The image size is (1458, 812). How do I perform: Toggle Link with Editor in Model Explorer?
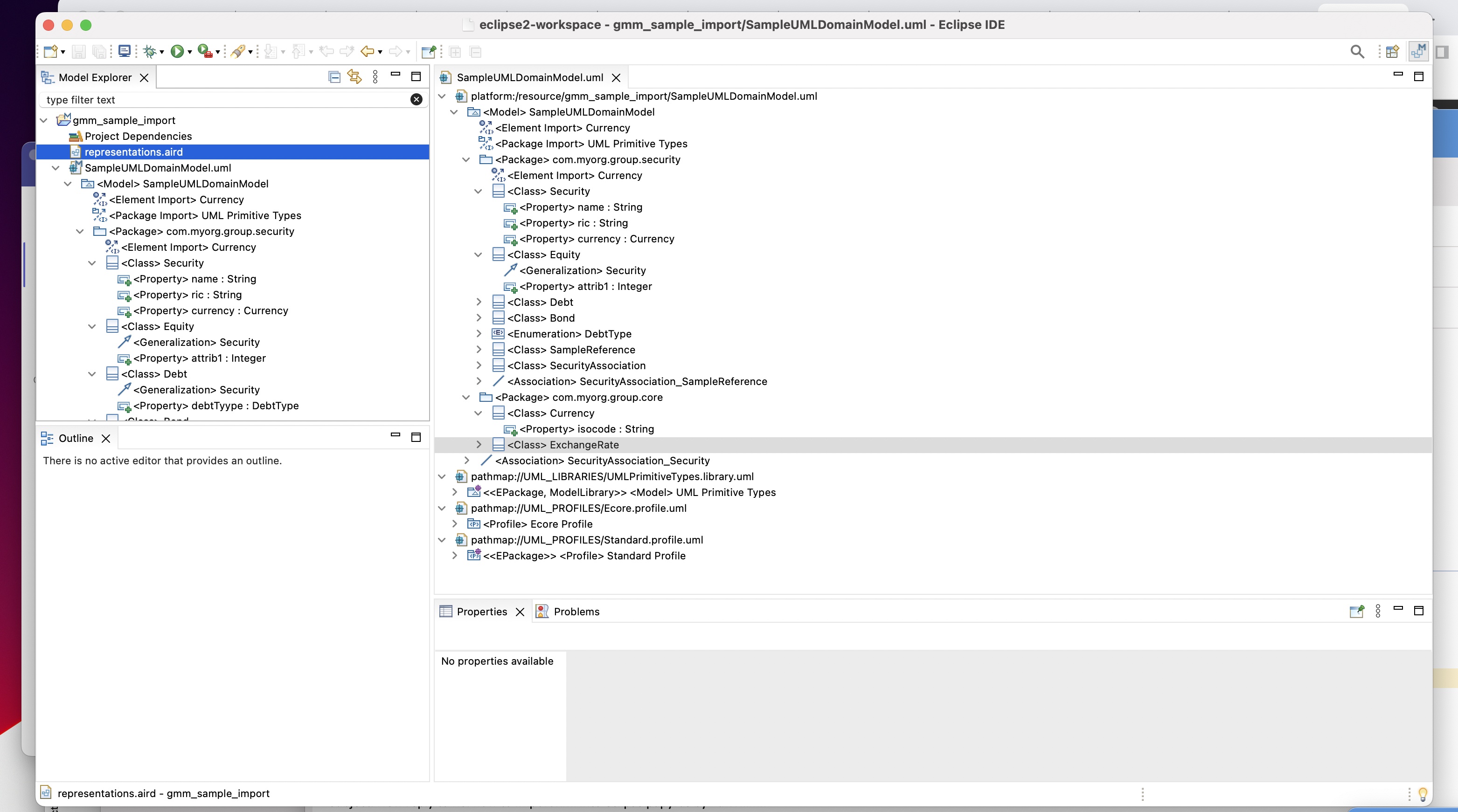[355, 76]
